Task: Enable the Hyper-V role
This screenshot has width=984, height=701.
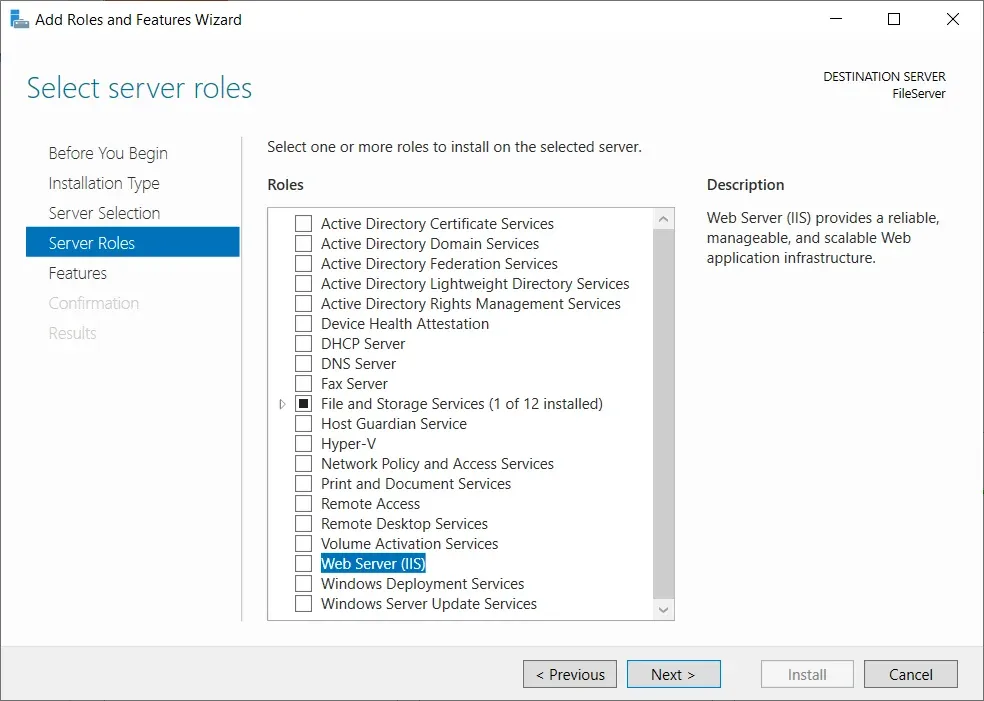Action: click(x=303, y=443)
